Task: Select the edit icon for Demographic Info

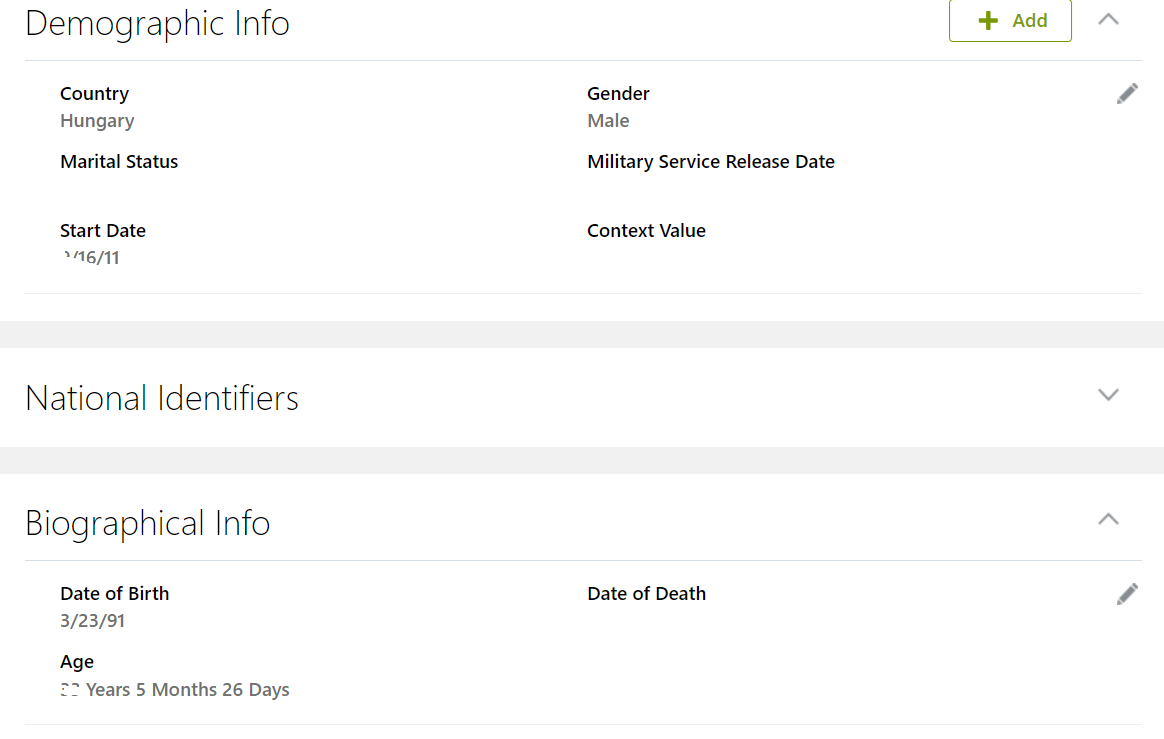Action: 1127,92
